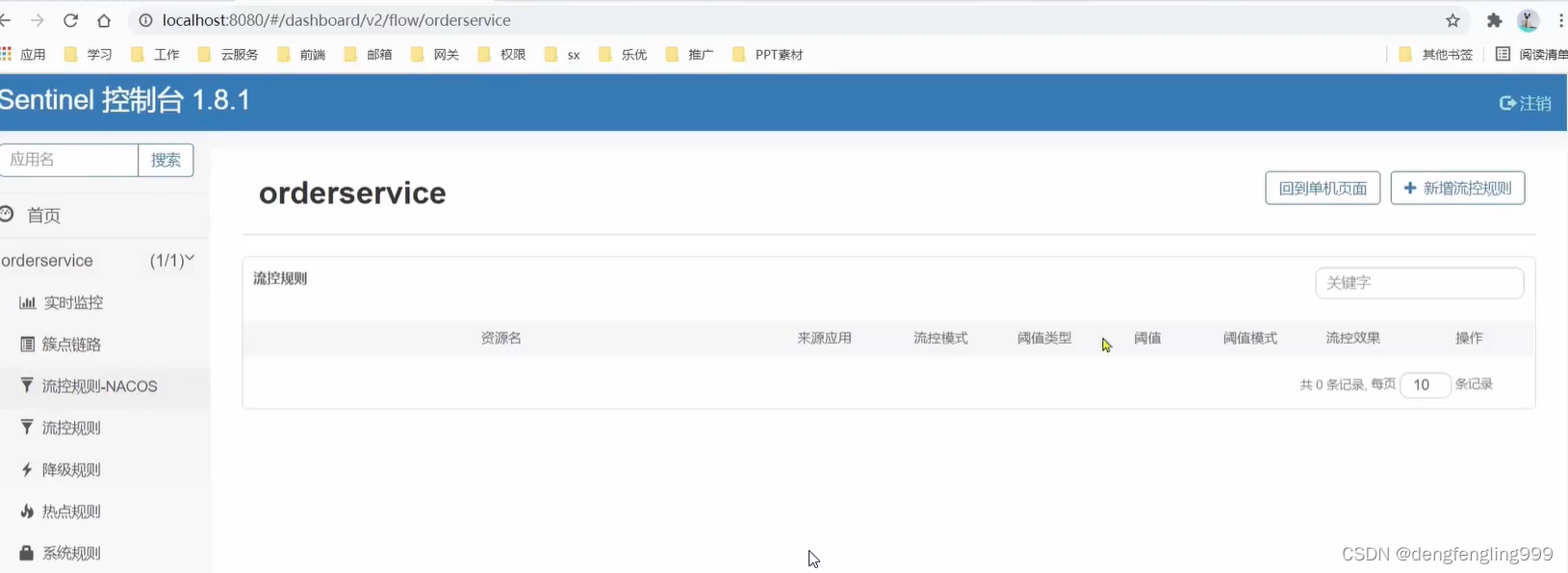This screenshot has height=573, width=1568.
Task: Click the 注销 logout link
Action: pyautogui.click(x=1526, y=103)
